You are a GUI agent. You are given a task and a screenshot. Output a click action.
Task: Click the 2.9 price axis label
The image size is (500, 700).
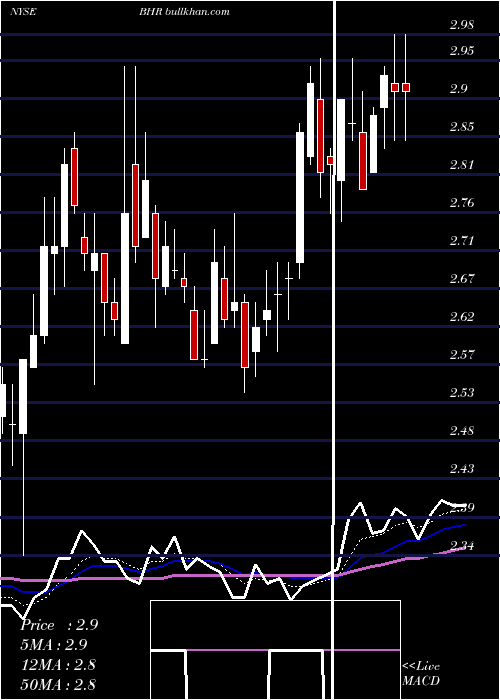pyautogui.click(x=458, y=89)
